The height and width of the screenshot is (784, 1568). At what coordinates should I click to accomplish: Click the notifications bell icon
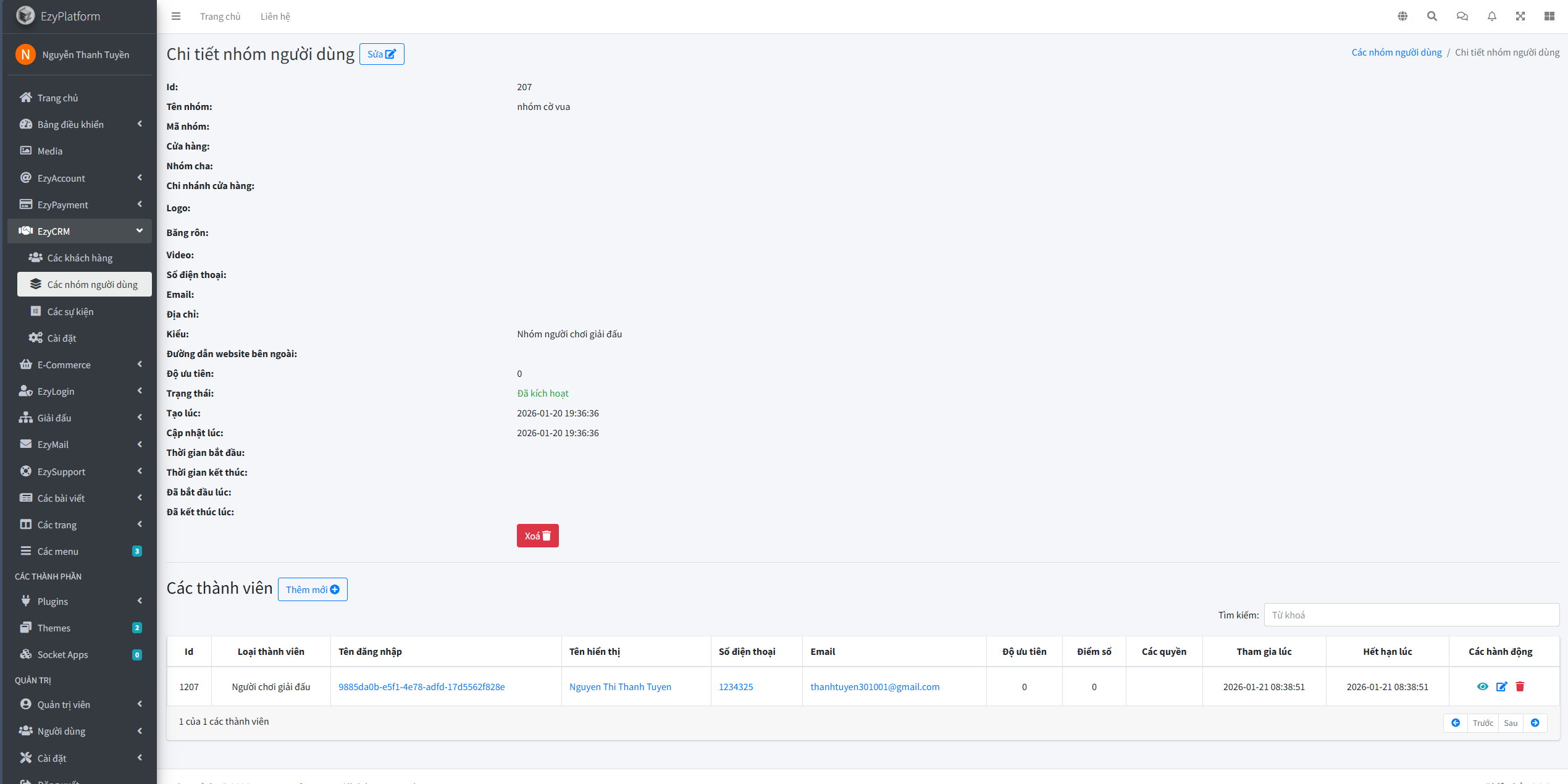pyautogui.click(x=1491, y=16)
